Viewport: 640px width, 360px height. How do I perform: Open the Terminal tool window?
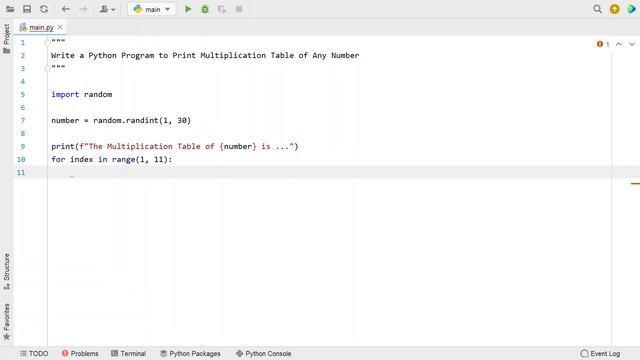click(x=129, y=353)
